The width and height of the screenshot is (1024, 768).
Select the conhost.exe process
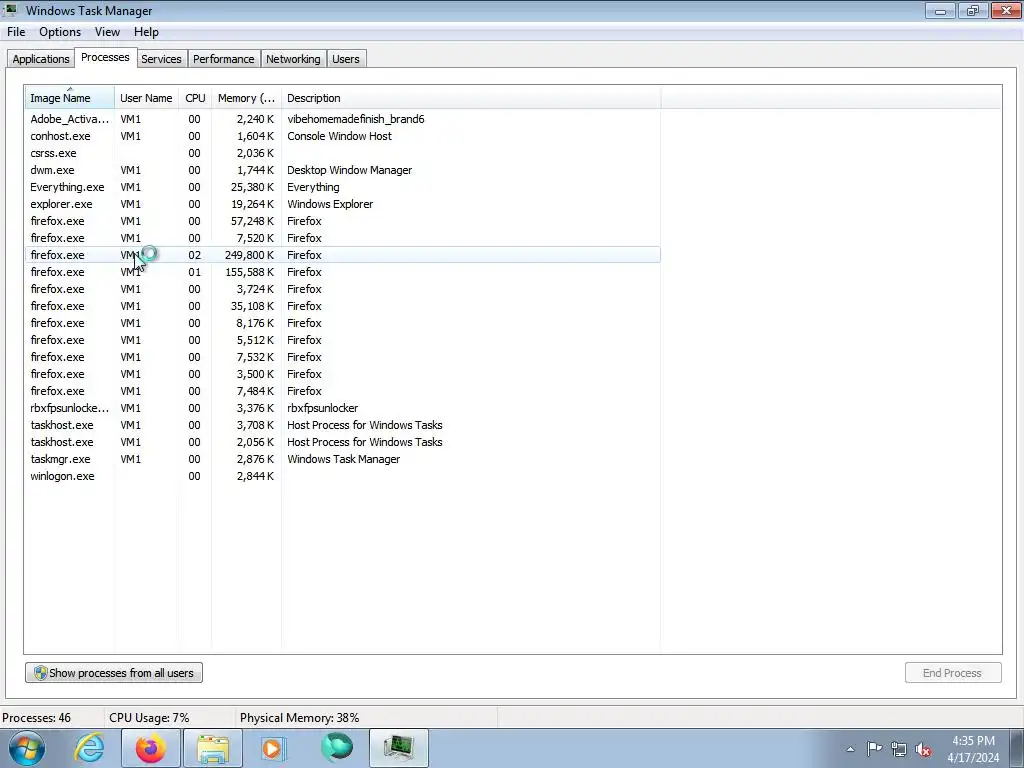(343, 136)
